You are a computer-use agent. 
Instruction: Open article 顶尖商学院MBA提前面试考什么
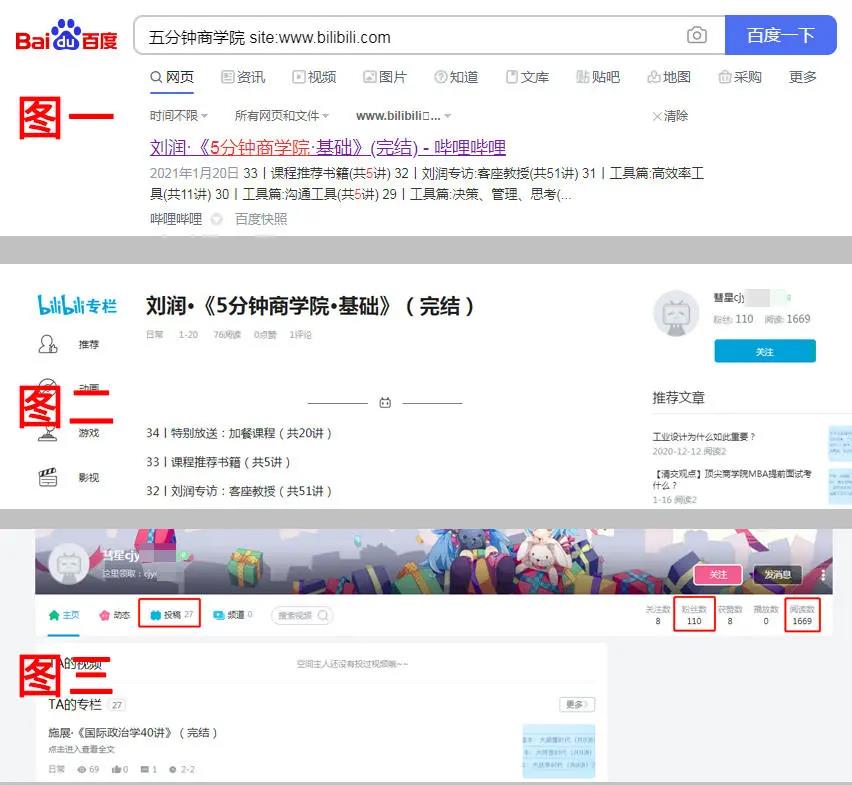point(731,479)
